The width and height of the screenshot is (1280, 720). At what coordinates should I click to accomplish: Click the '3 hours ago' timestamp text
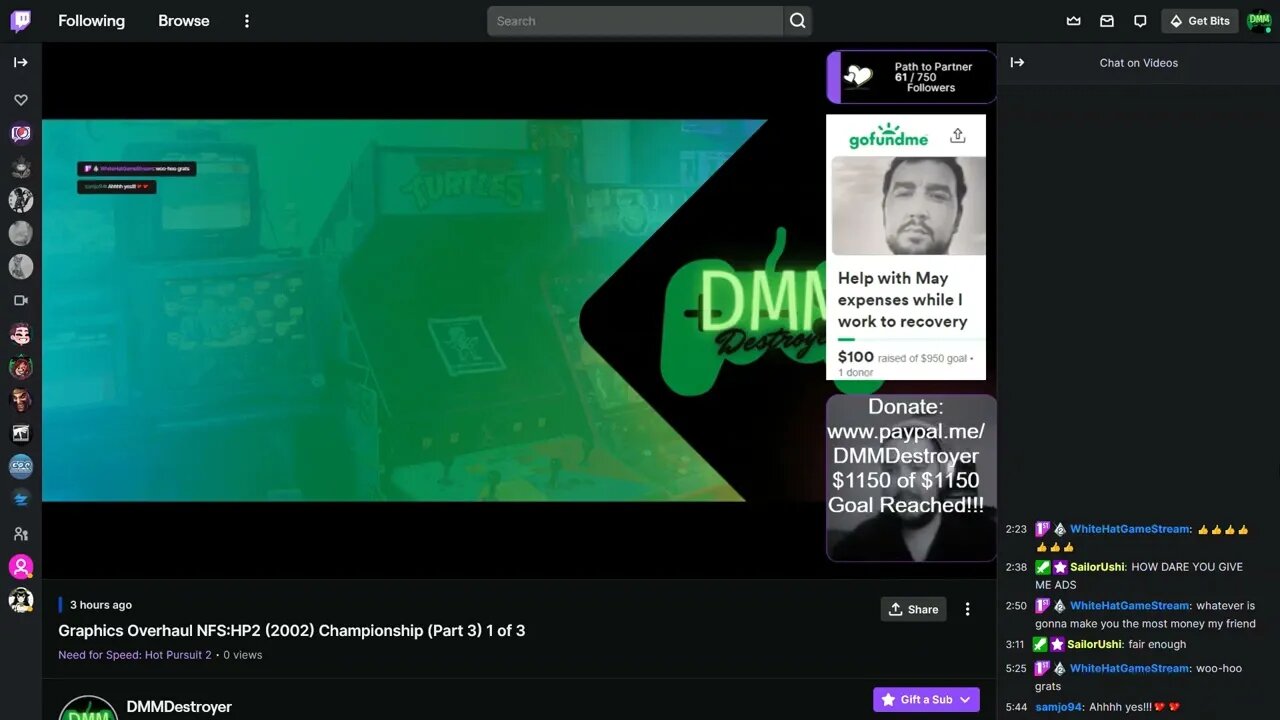(x=101, y=605)
